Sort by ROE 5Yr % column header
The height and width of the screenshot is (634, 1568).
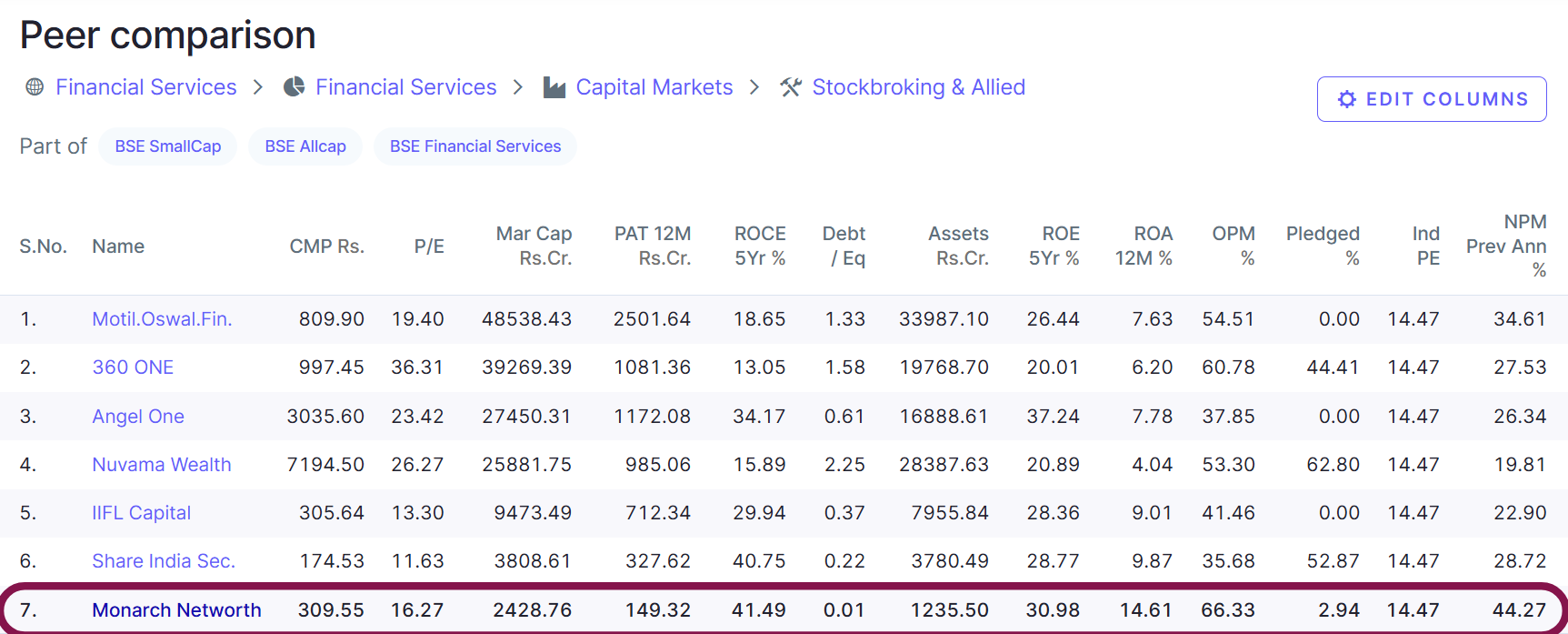coord(1054,247)
